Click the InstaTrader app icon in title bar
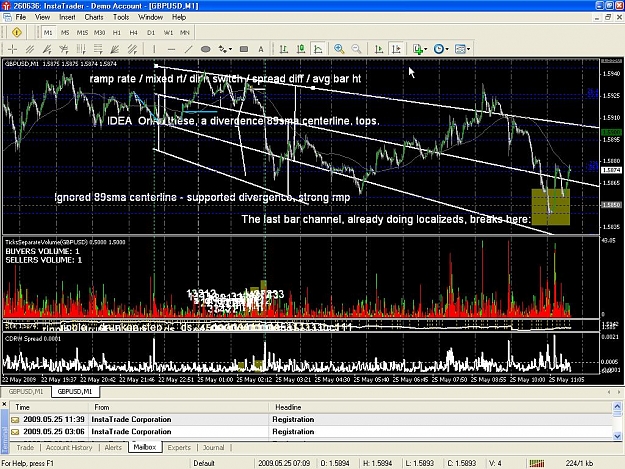This screenshot has height=469, width=625. [6, 6]
